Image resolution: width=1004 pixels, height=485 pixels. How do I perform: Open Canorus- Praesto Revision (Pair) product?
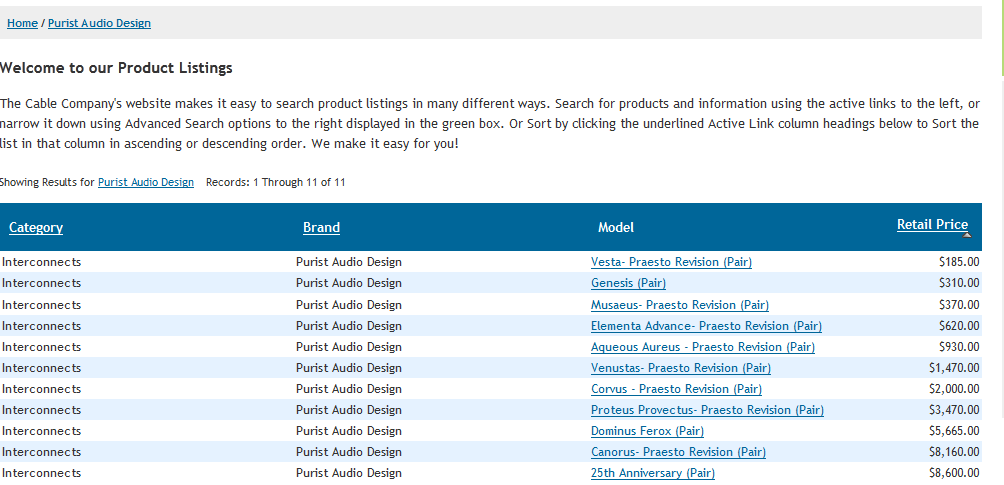point(678,452)
